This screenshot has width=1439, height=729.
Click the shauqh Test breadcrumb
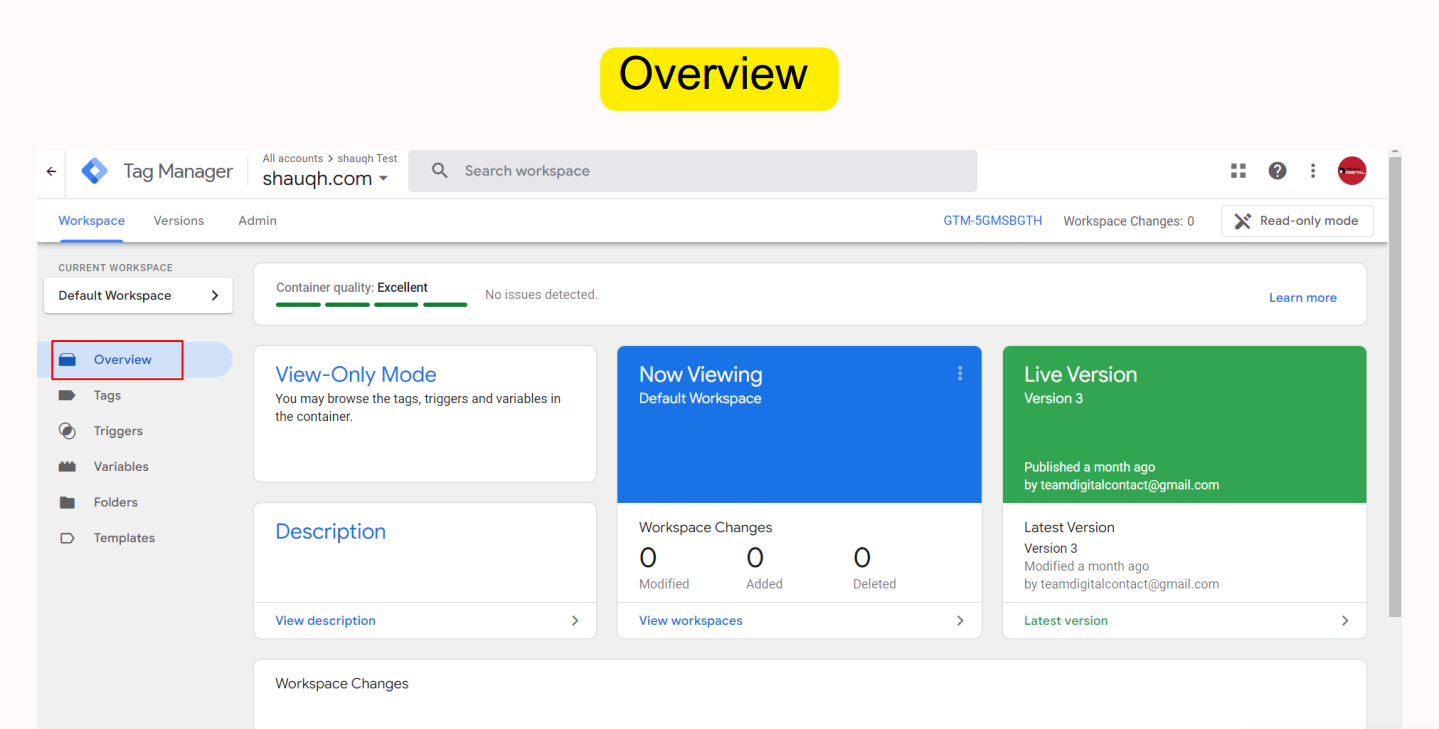coord(367,158)
